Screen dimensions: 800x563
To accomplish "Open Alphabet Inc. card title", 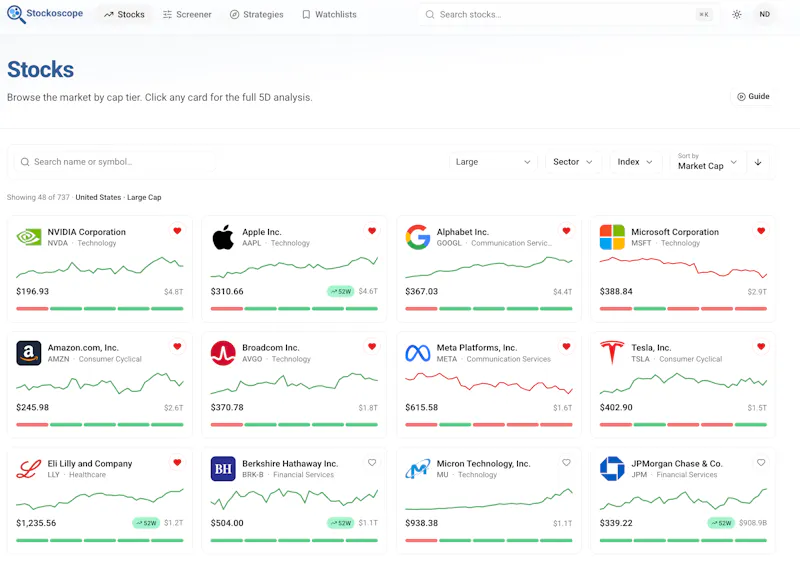I will pyautogui.click(x=462, y=232).
